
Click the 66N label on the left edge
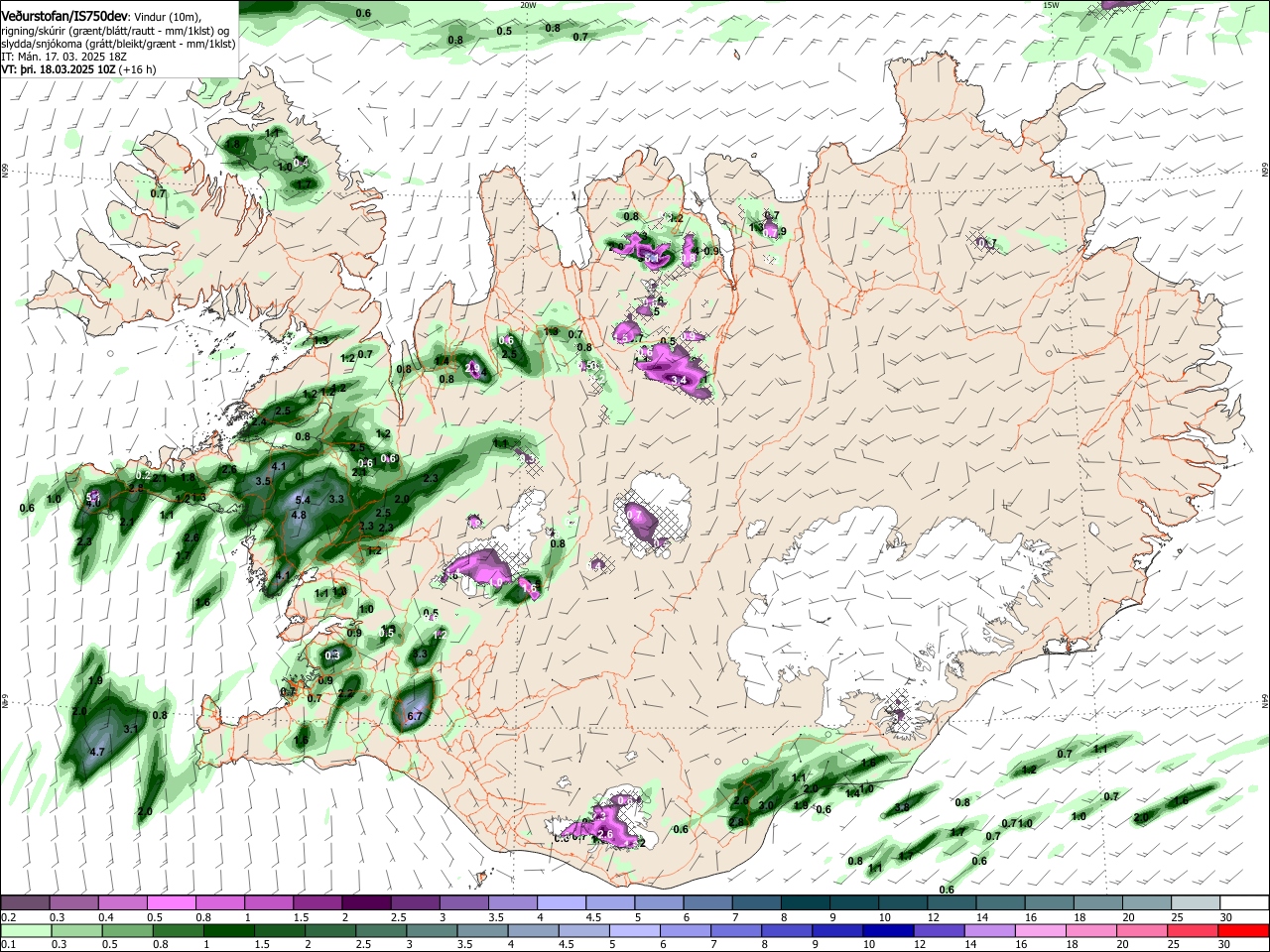[x=5, y=172]
